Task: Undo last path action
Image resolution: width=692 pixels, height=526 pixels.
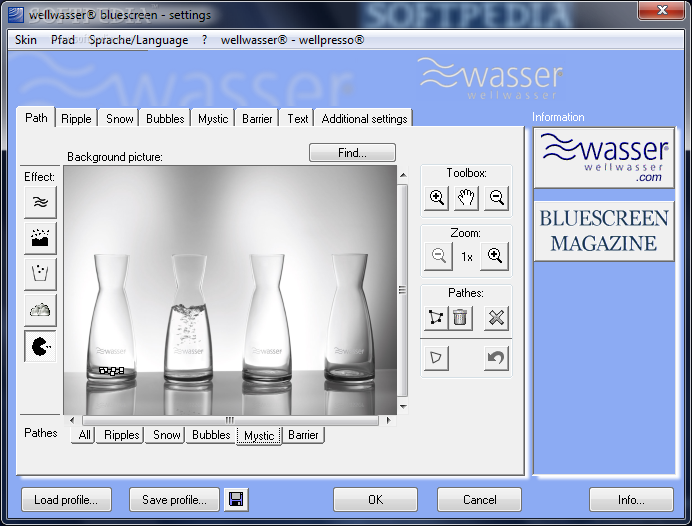Action: pyautogui.click(x=496, y=358)
